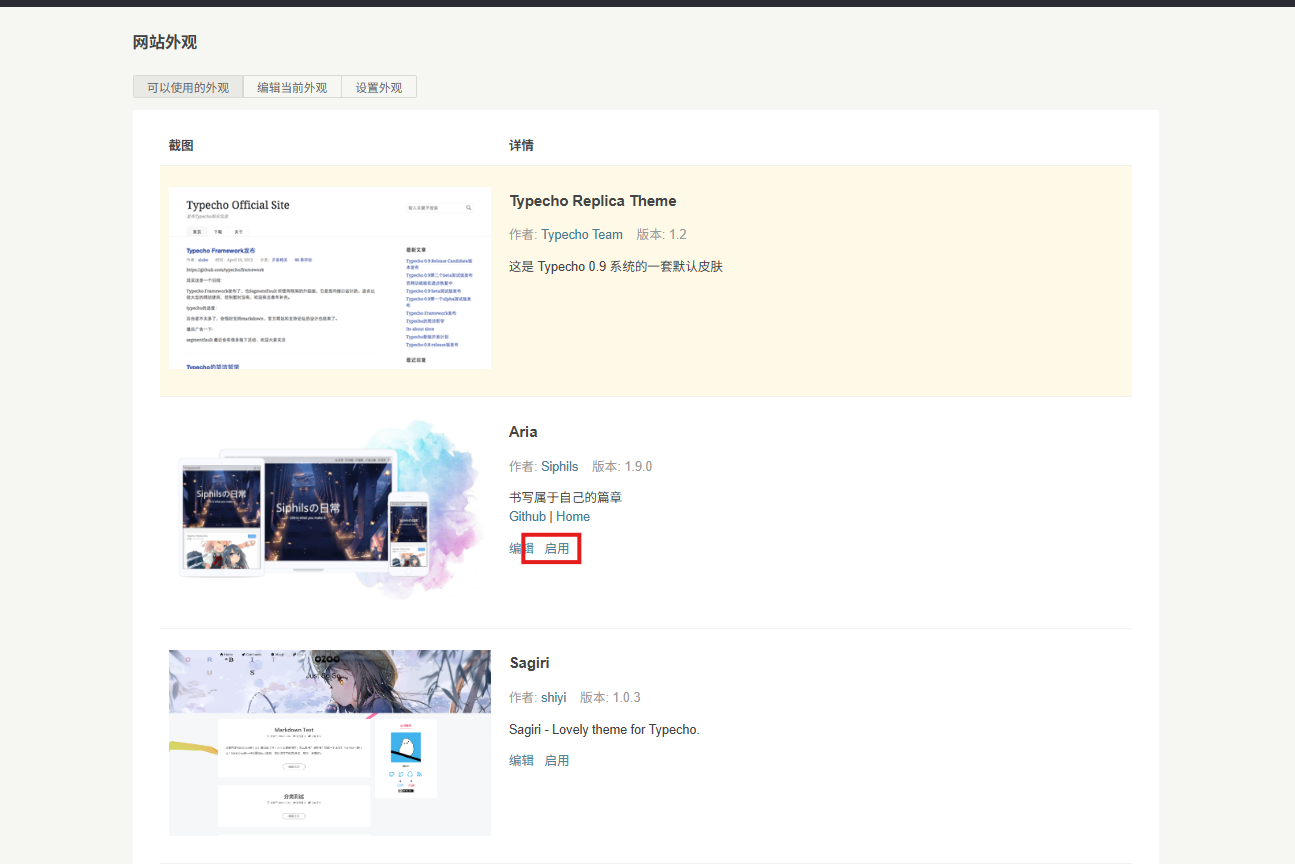Enable the Aria theme via 启用
This screenshot has width=1295, height=864.
pyautogui.click(x=557, y=548)
